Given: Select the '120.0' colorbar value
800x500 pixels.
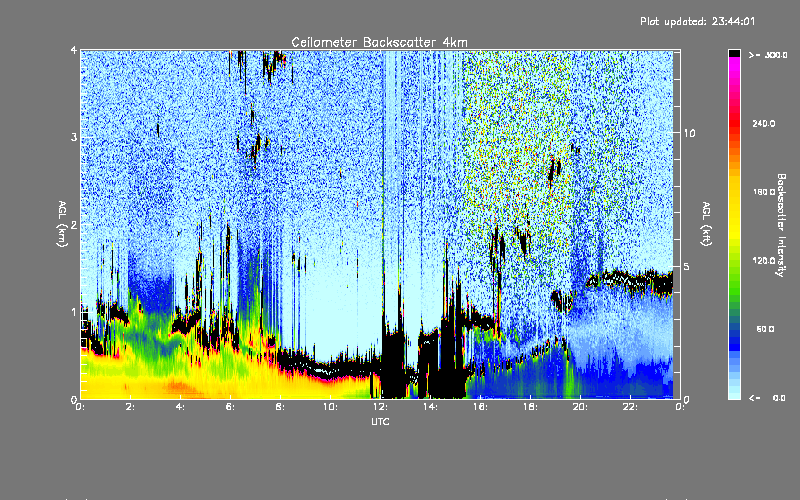Looking at the screenshot, I should (764, 260).
